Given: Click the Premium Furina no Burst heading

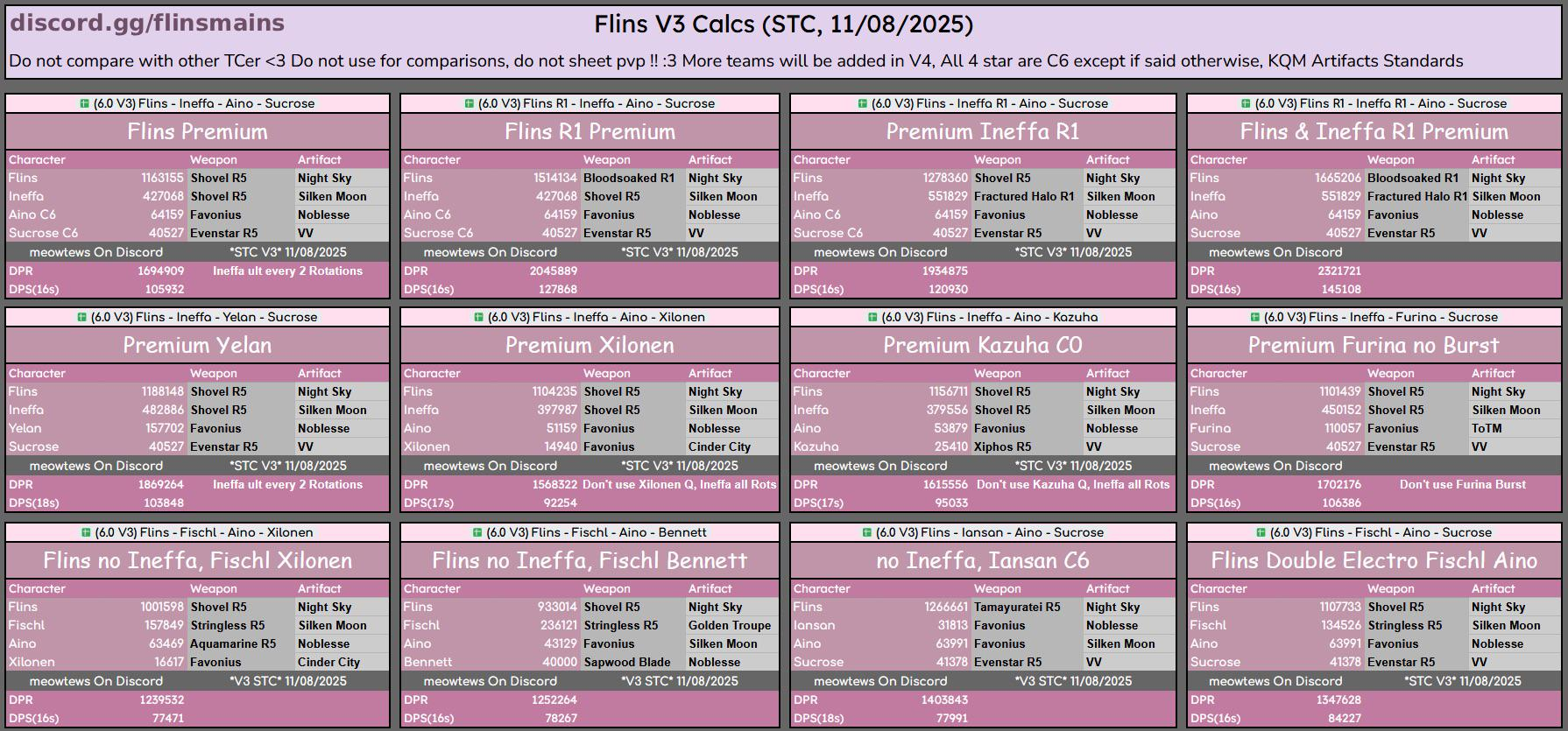Looking at the screenshot, I should coord(1374,345).
